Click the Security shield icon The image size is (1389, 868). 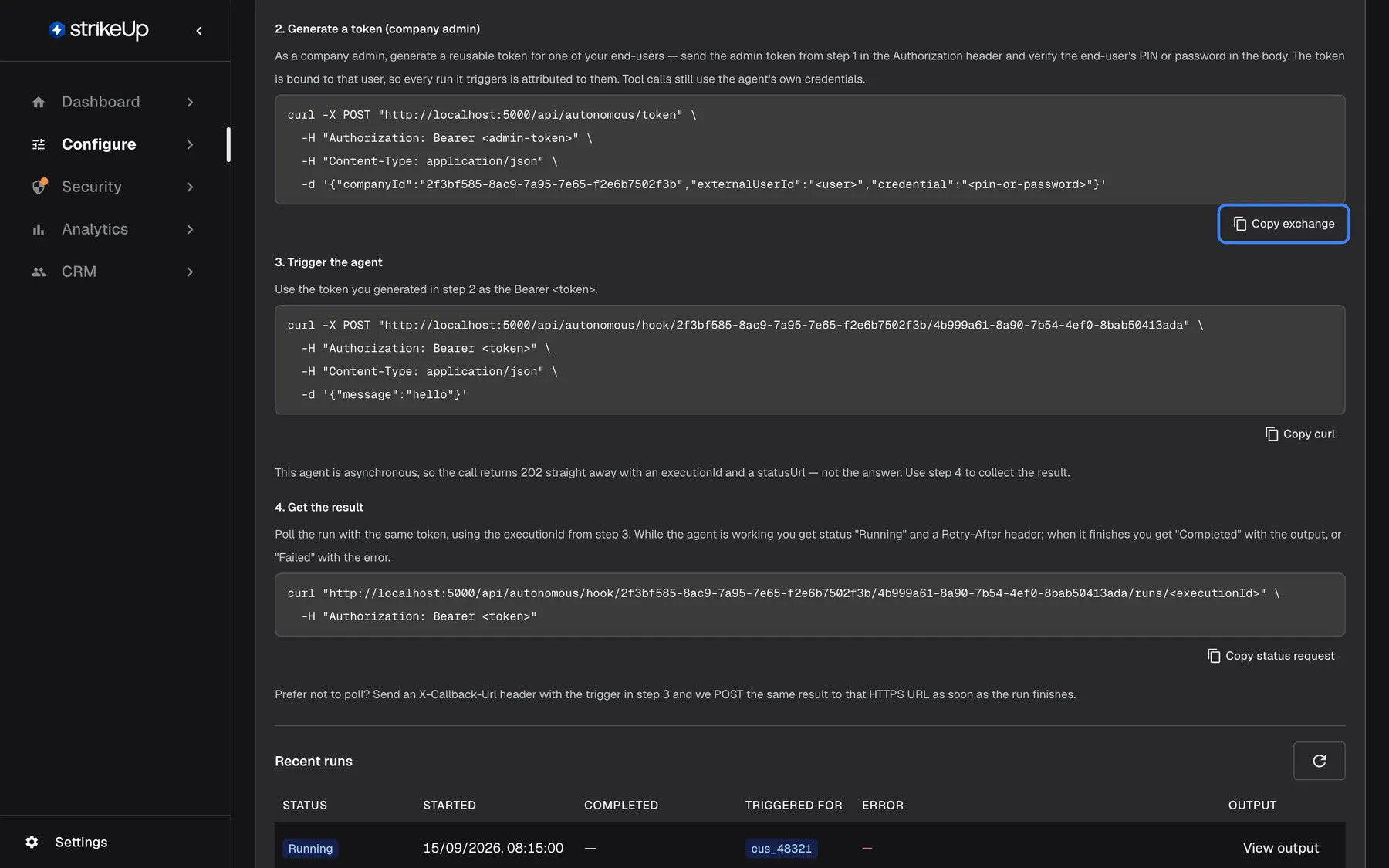tap(39, 186)
